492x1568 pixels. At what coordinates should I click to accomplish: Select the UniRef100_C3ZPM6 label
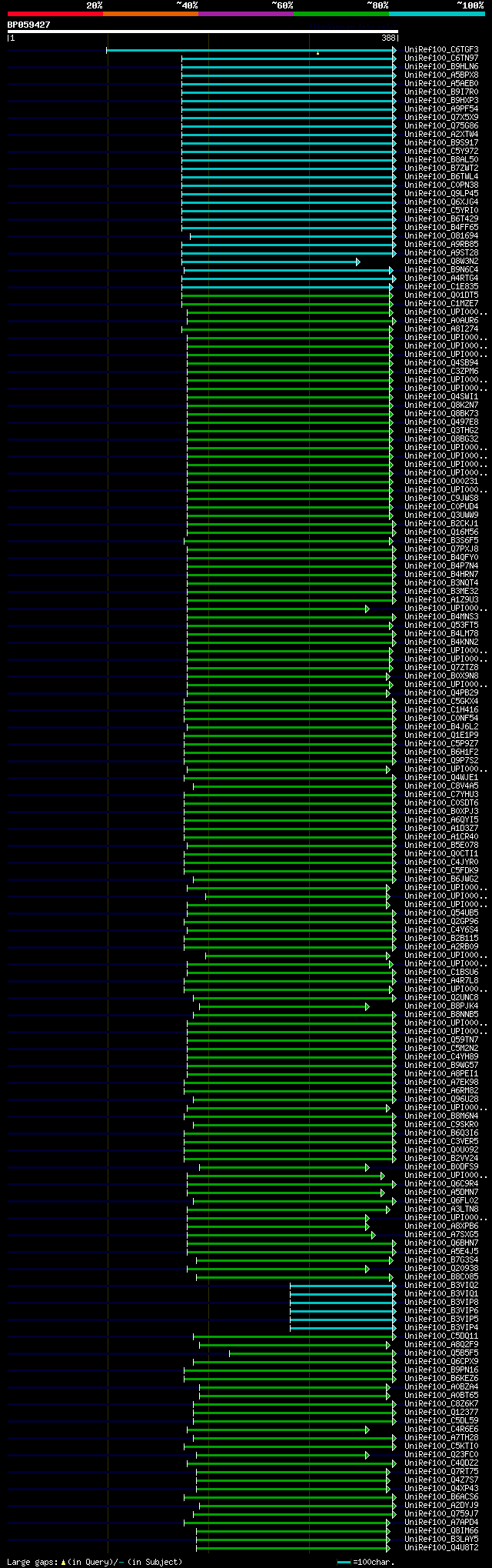tap(441, 372)
